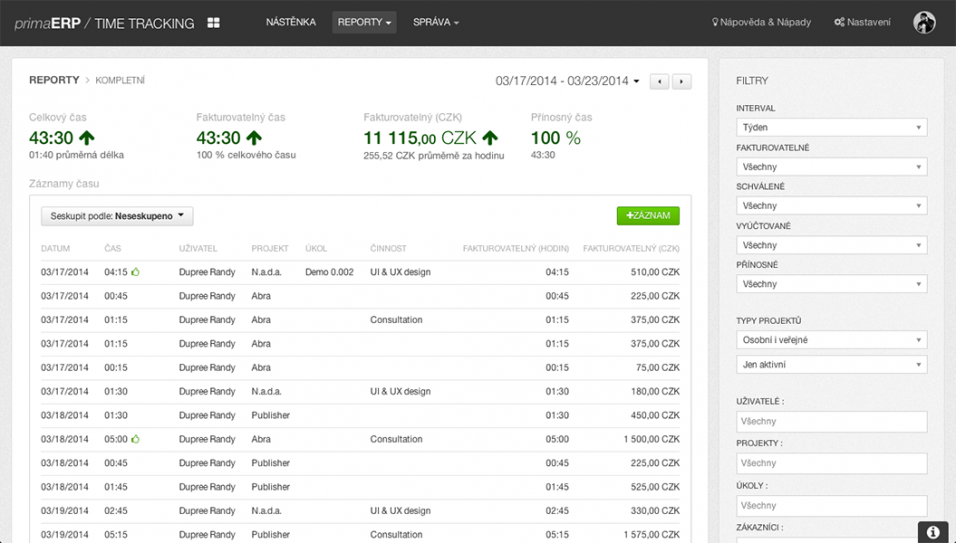The width and height of the screenshot is (956, 543).
Task: Open Nastavení settings gear
Action: (862, 22)
